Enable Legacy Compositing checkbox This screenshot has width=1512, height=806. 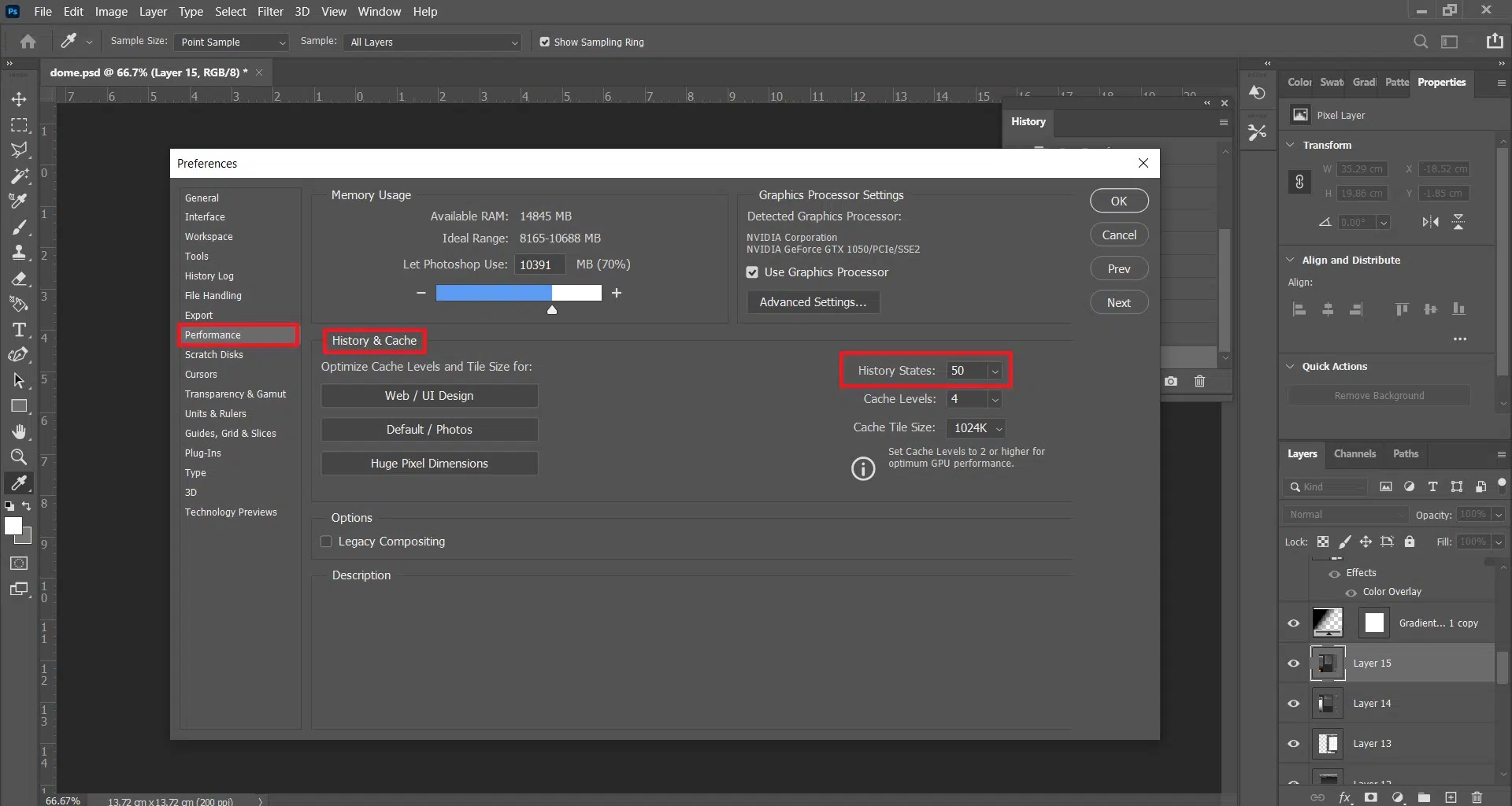[326, 542]
